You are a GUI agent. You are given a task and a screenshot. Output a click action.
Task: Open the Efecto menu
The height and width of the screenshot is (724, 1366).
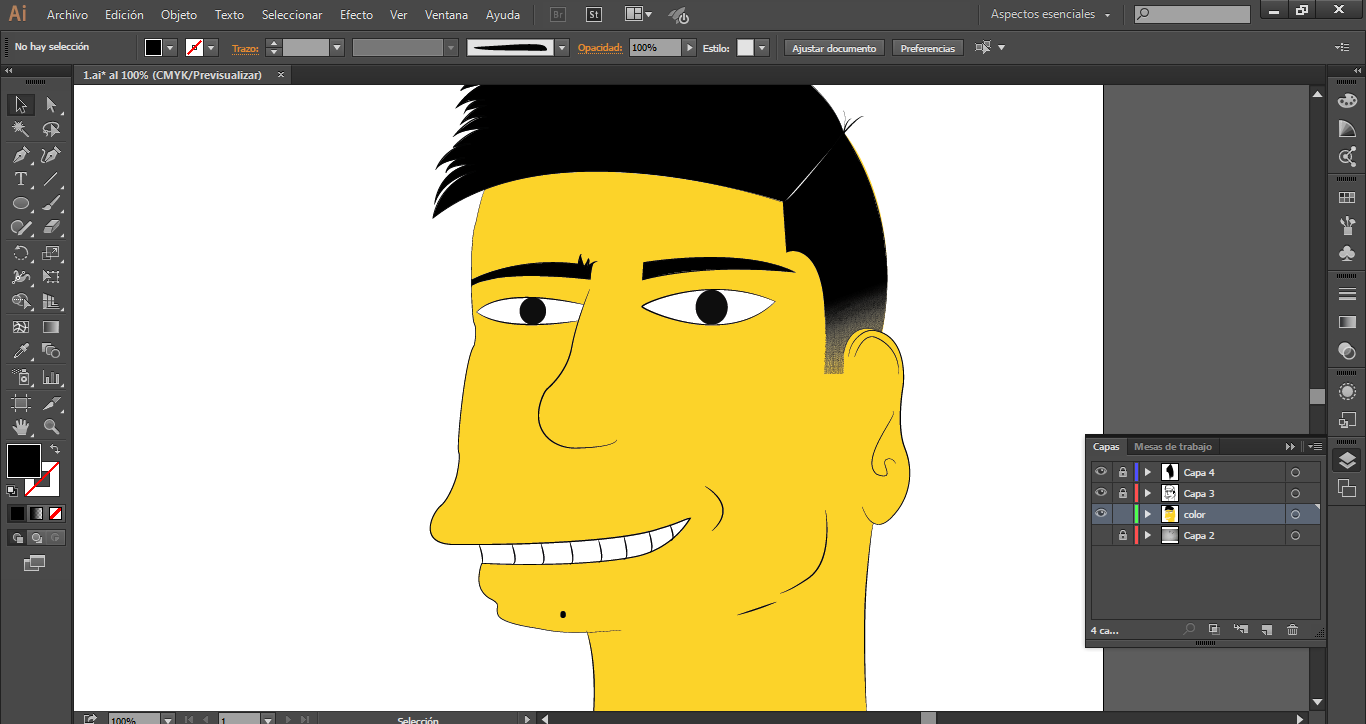tap(356, 15)
